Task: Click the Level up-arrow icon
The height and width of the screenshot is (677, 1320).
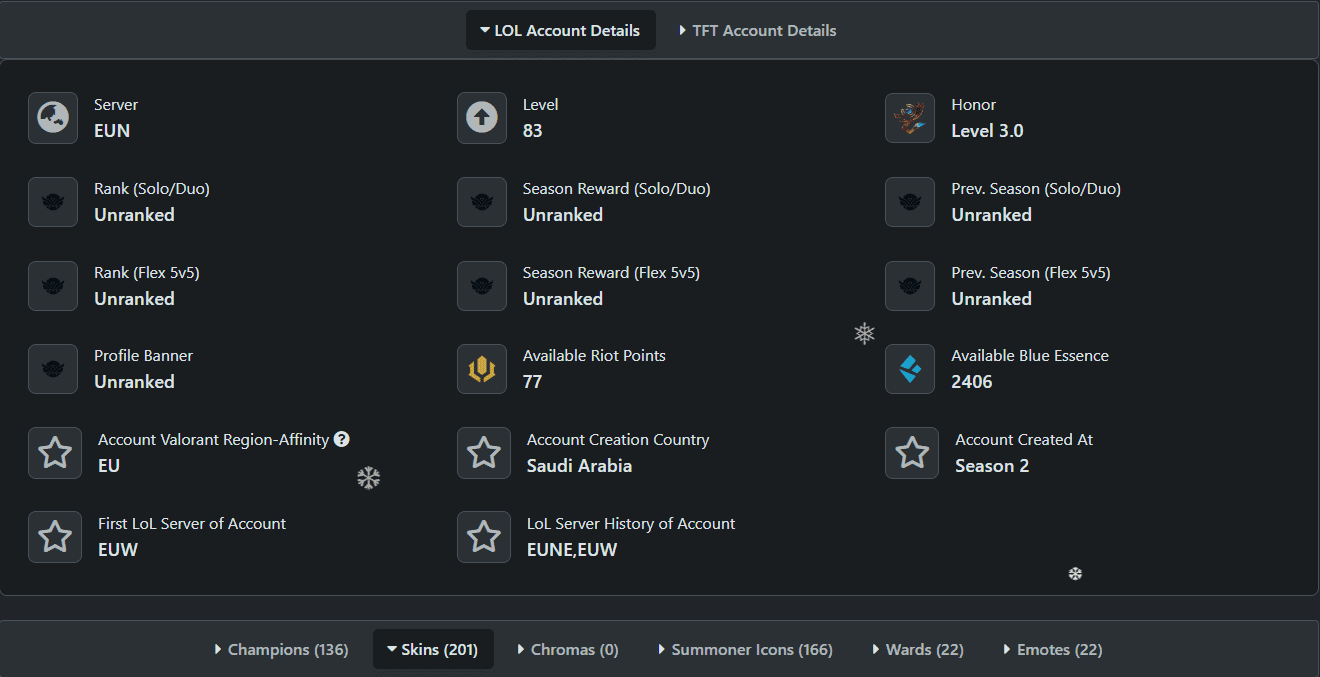Action: coord(482,118)
